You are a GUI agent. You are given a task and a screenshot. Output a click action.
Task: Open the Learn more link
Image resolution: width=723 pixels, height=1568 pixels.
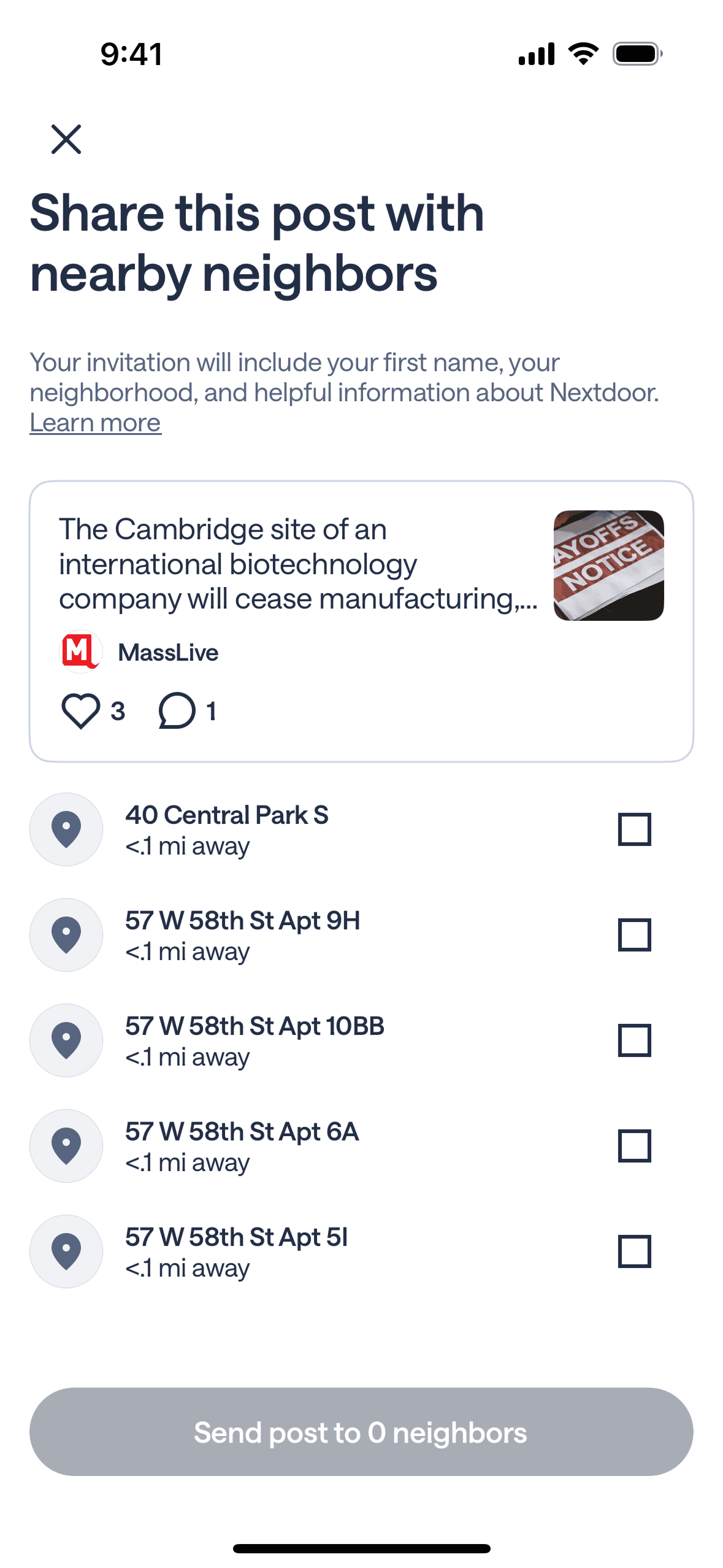click(95, 423)
